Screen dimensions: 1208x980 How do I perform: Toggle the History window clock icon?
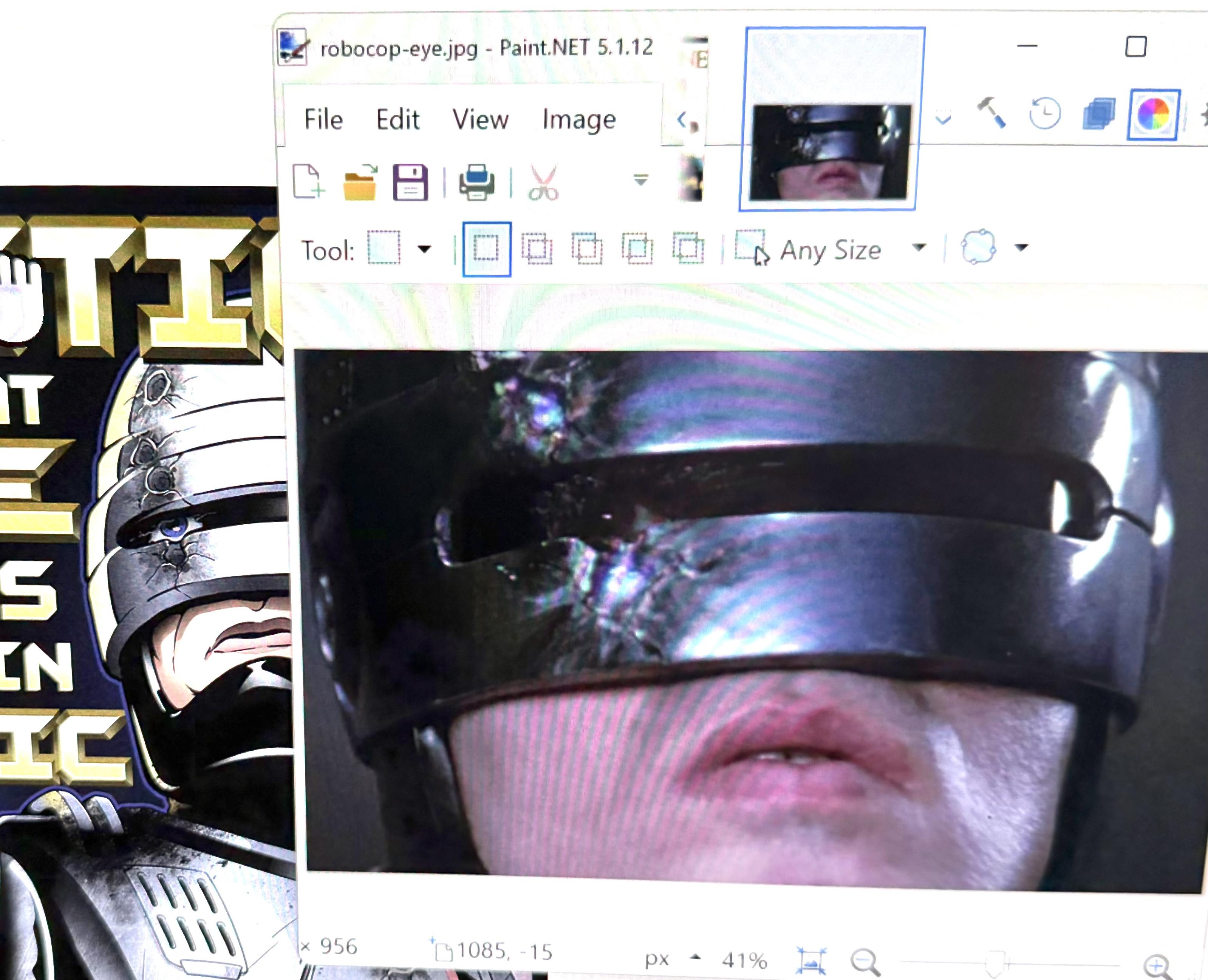pyautogui.click(x=1044, y=113)
